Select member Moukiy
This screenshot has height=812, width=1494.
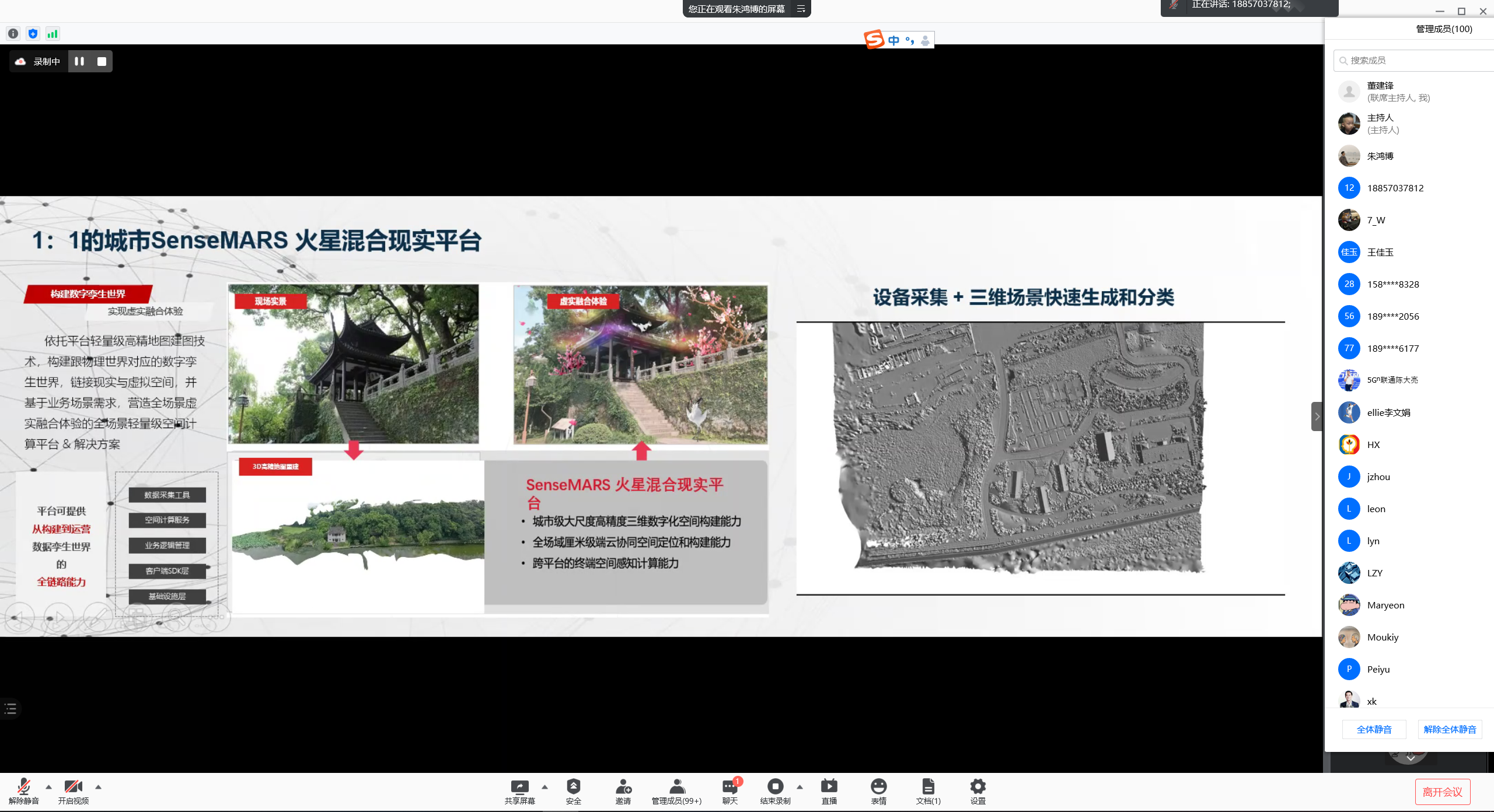click(x=1409, y=637)
